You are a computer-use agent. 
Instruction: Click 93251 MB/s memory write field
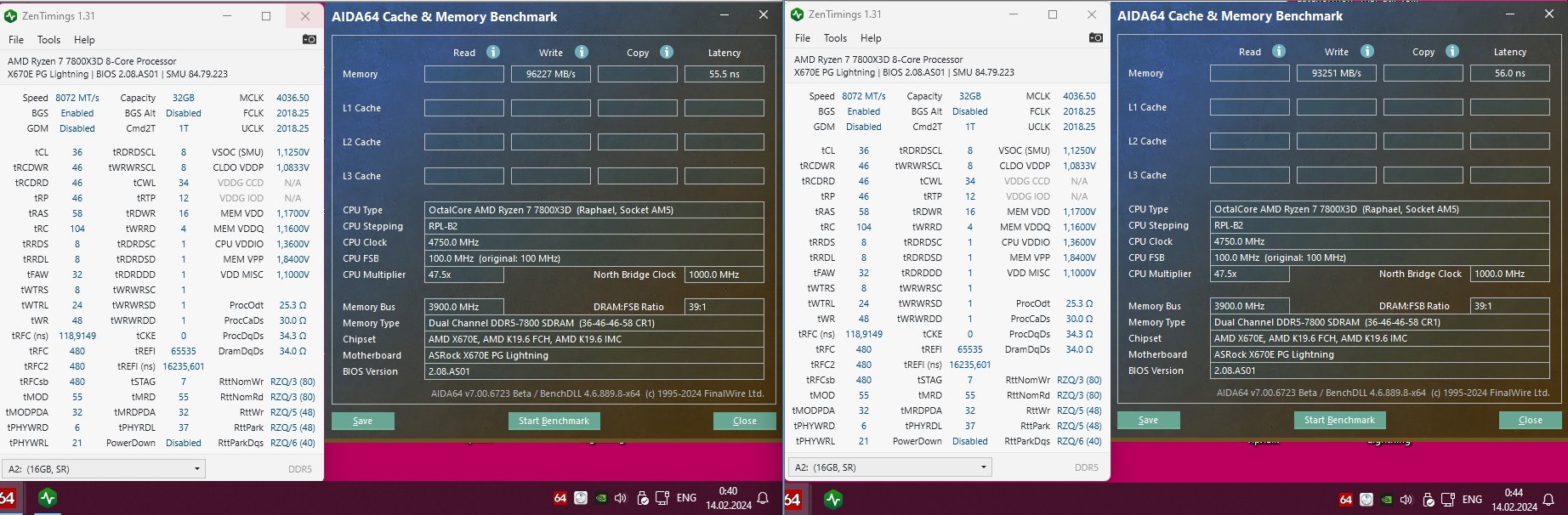tap(1337, 73)
